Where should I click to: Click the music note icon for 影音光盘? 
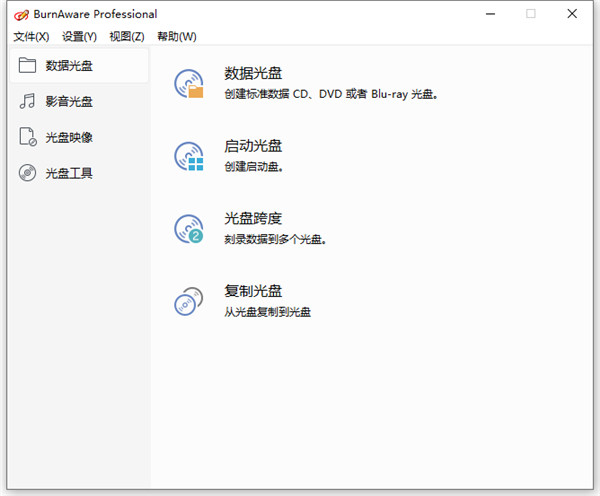pos(27,101)
